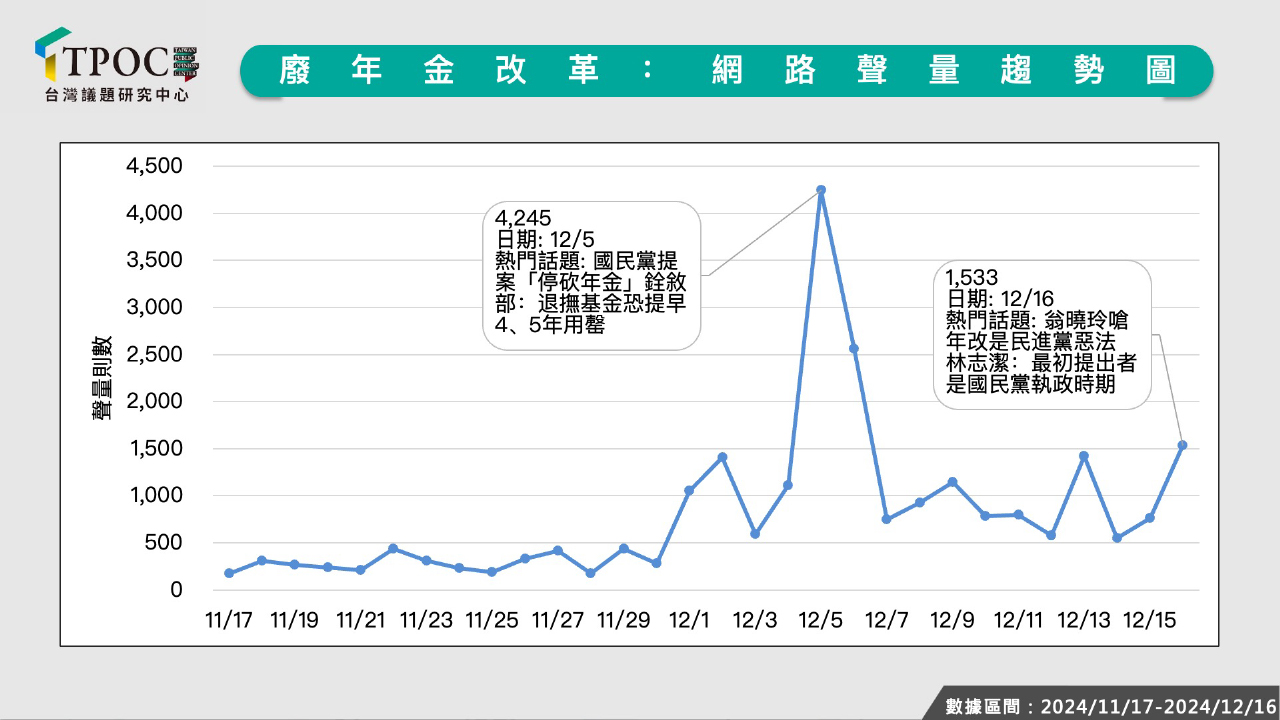
Task: Select the 12/15 x-axis date label
Action: (x=1150, y=620)
